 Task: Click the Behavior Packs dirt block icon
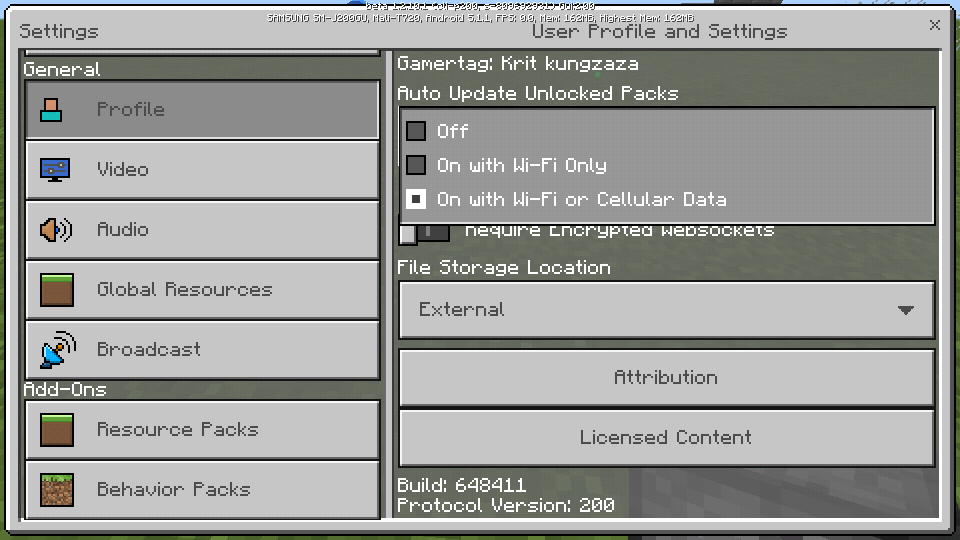click(57, 489)
